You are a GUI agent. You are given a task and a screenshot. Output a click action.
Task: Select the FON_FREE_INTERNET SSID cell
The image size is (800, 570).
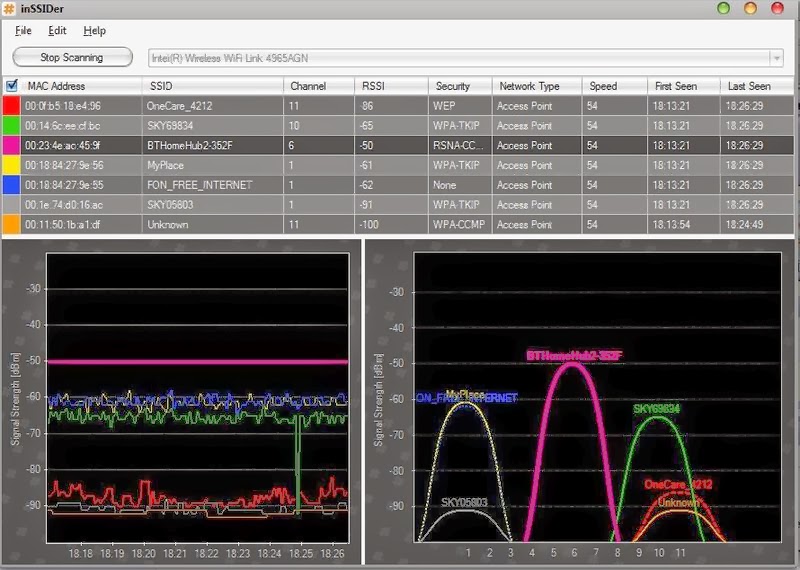coord(213,185)
